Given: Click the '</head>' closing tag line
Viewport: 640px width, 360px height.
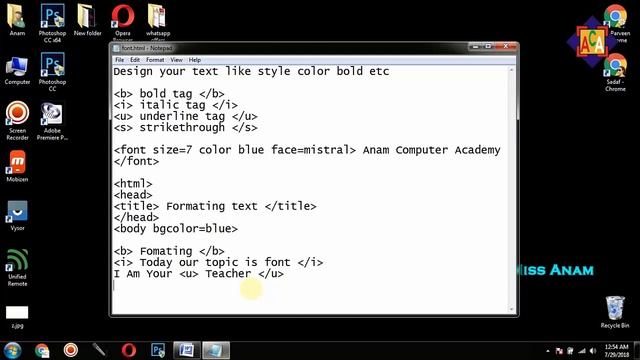Looking at the screenshot, I should coord(136,217).
